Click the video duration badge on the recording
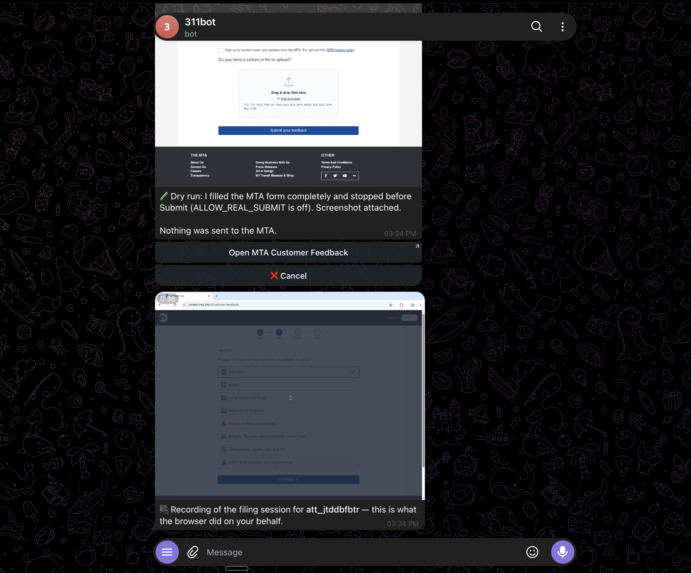This screenshot has width=691, height=573. point(167,299)
